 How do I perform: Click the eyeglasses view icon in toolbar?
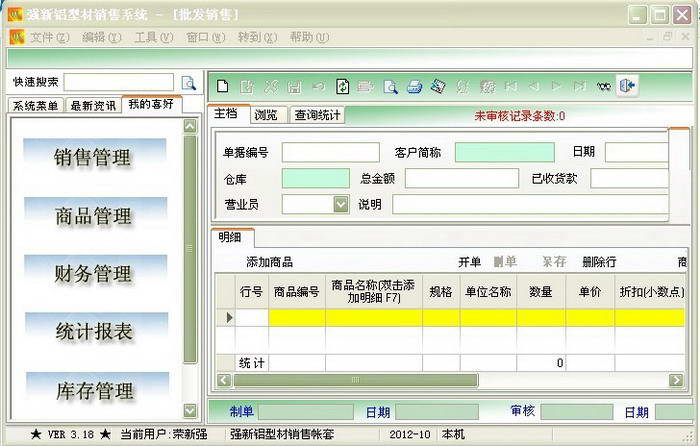(x=604, y=86)
